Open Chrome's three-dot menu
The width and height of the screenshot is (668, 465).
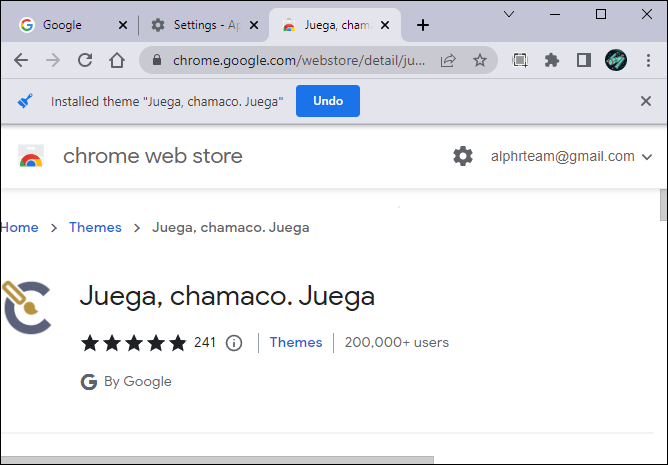tap(648, 60)
